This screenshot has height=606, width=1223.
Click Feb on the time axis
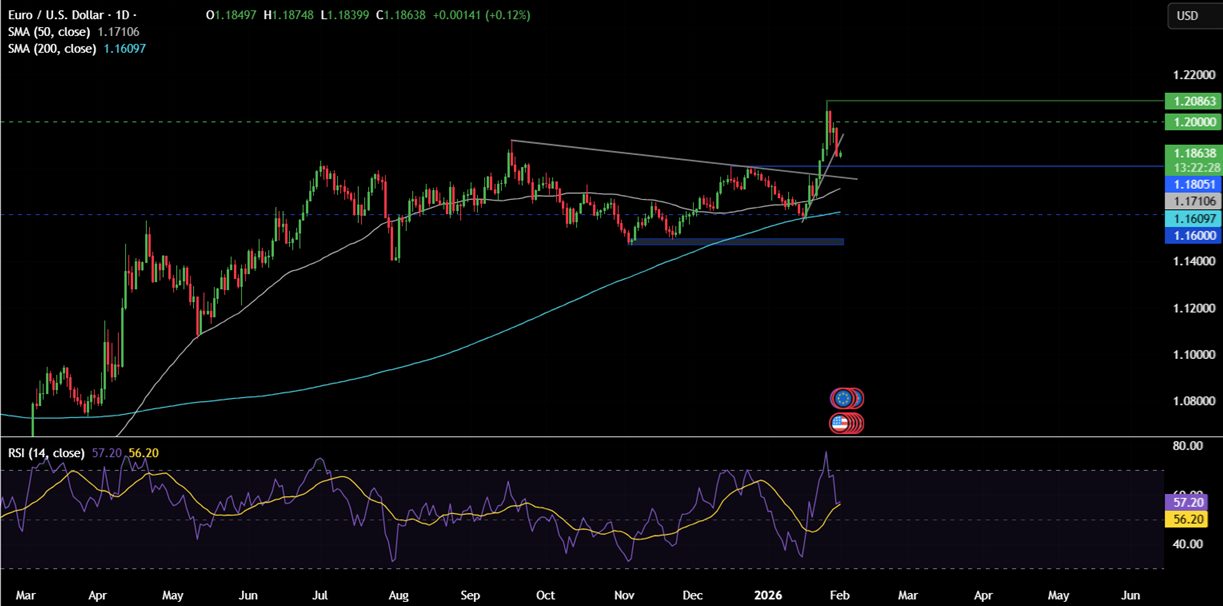(841, 594)
